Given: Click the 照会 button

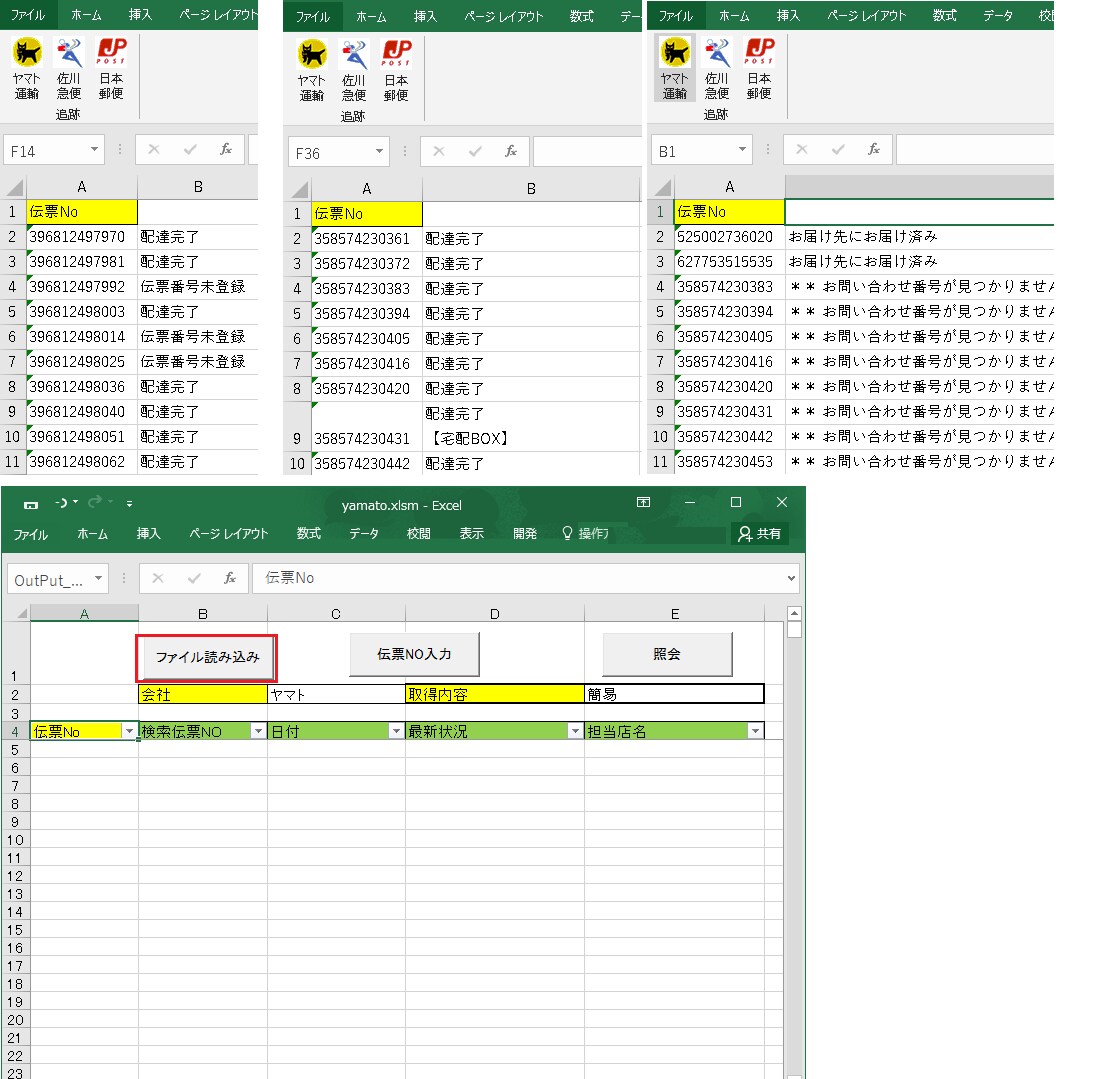Looking at the screenshot, I should coord(667,654).
